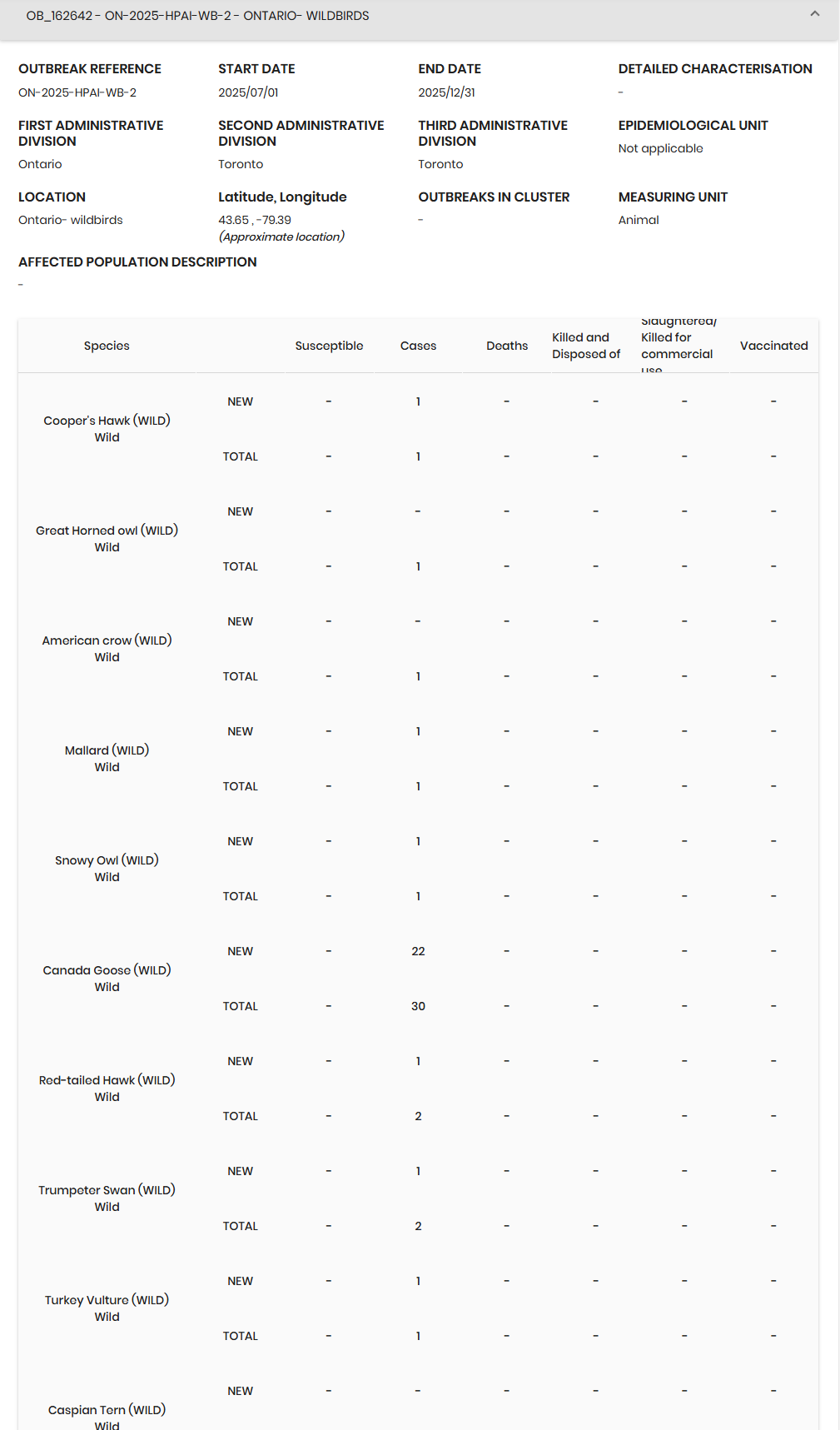Click the Turkey Vulture species name
Screen dimensions: 840x1430
click(x=107, y=1300)
